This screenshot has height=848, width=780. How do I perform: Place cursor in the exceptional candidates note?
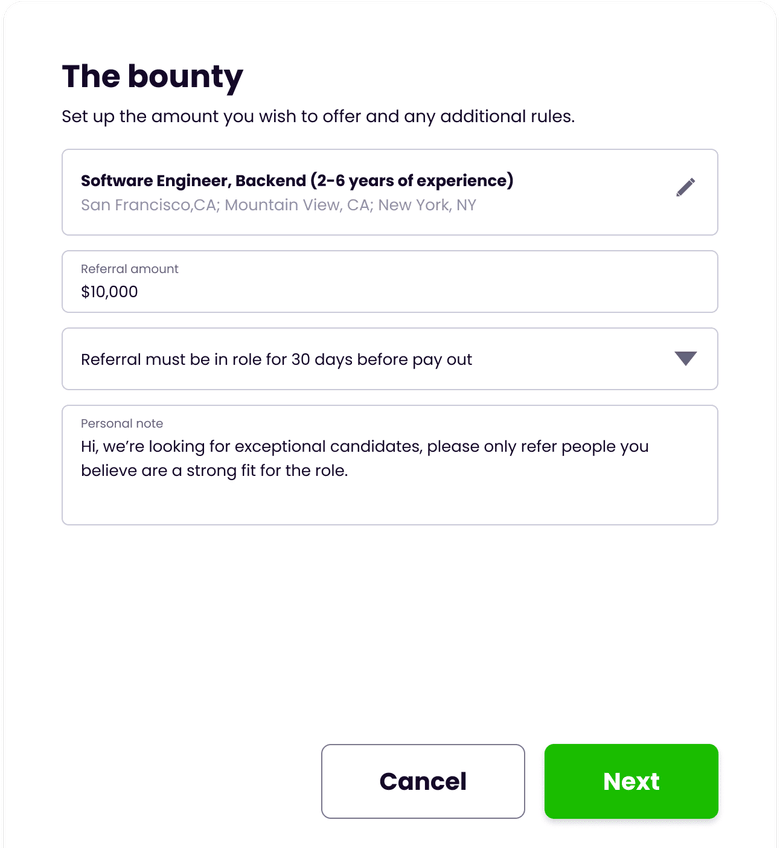(365, 446)
